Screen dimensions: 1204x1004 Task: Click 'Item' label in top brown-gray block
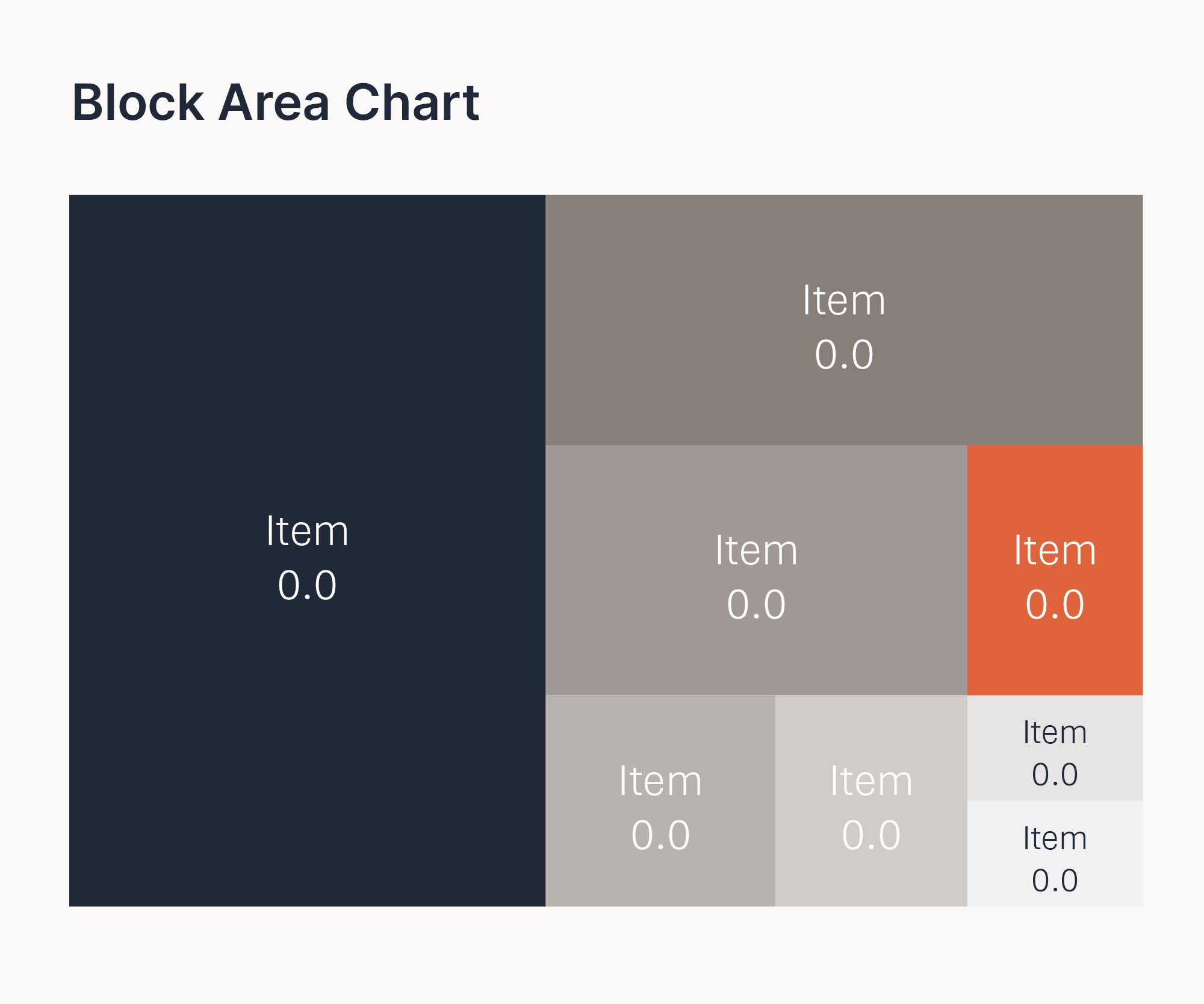[x=844, y=300]
